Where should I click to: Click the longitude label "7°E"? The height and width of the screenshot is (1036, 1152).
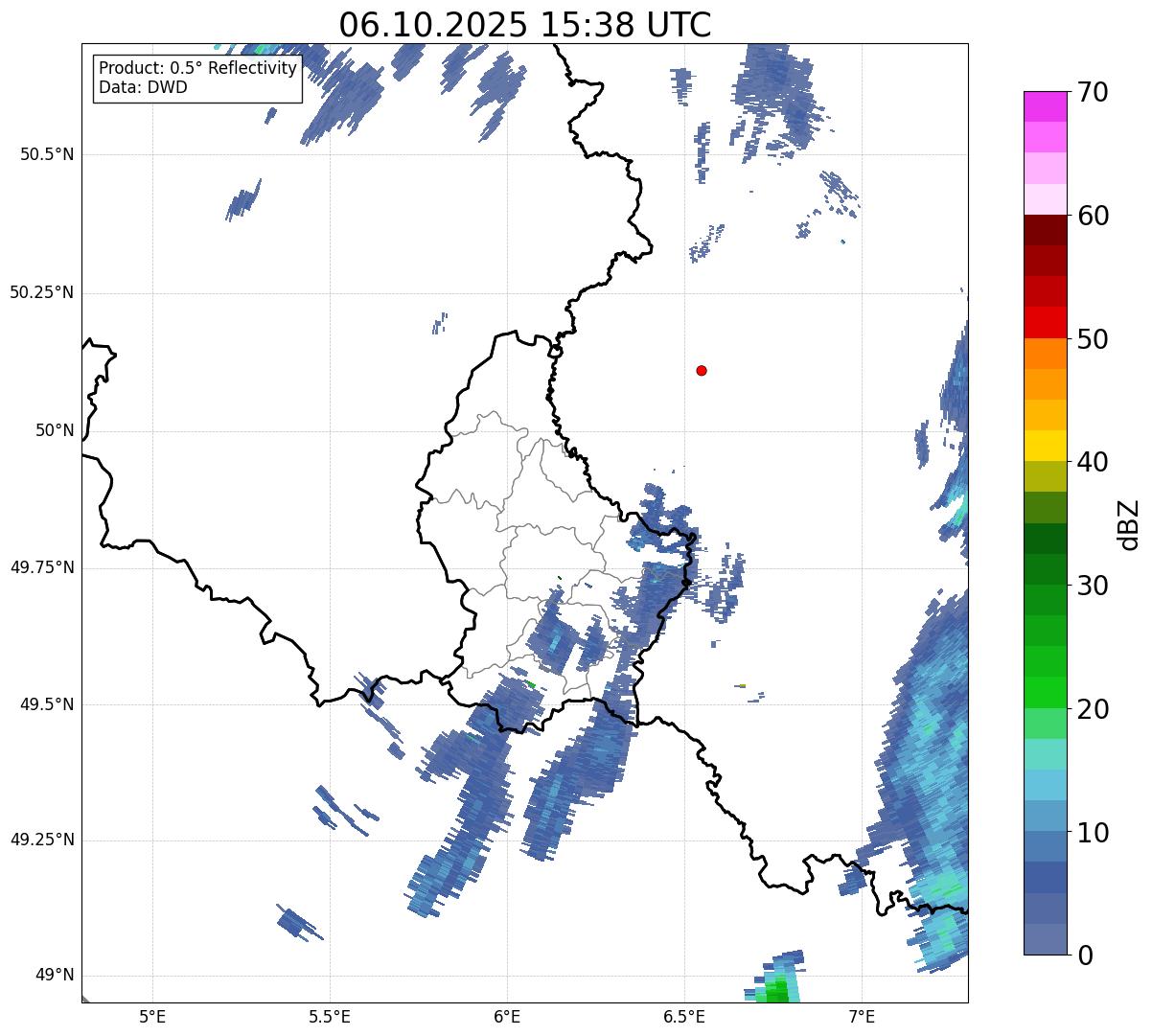(862, 1016)
